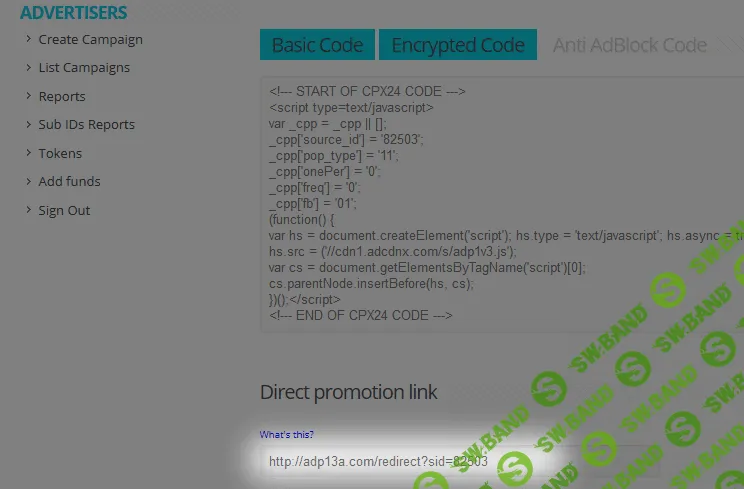Open the Tokens page link
This screenshot has width=744, height=489.
coord(60,154)
